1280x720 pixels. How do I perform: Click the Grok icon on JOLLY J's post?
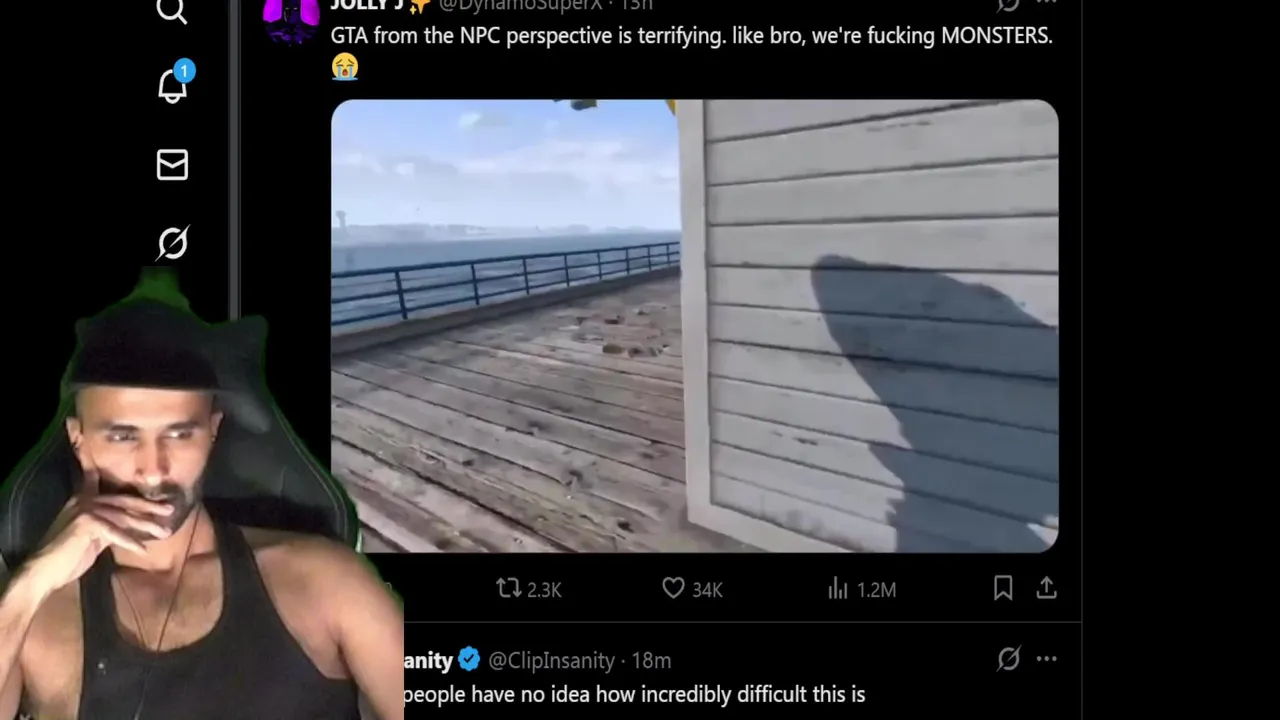[x=1008, y=5]
